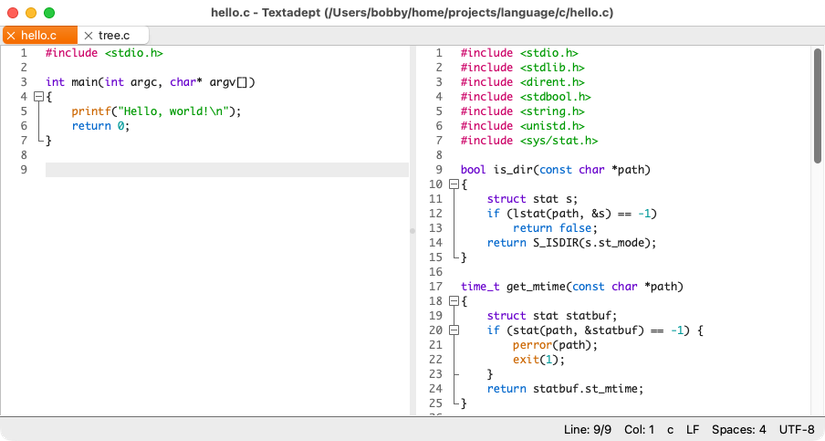The height and width of the screenshot is (441, 825).
Task: Click 'perror(path);' on line 21
Action: click(x=555, y=345)
